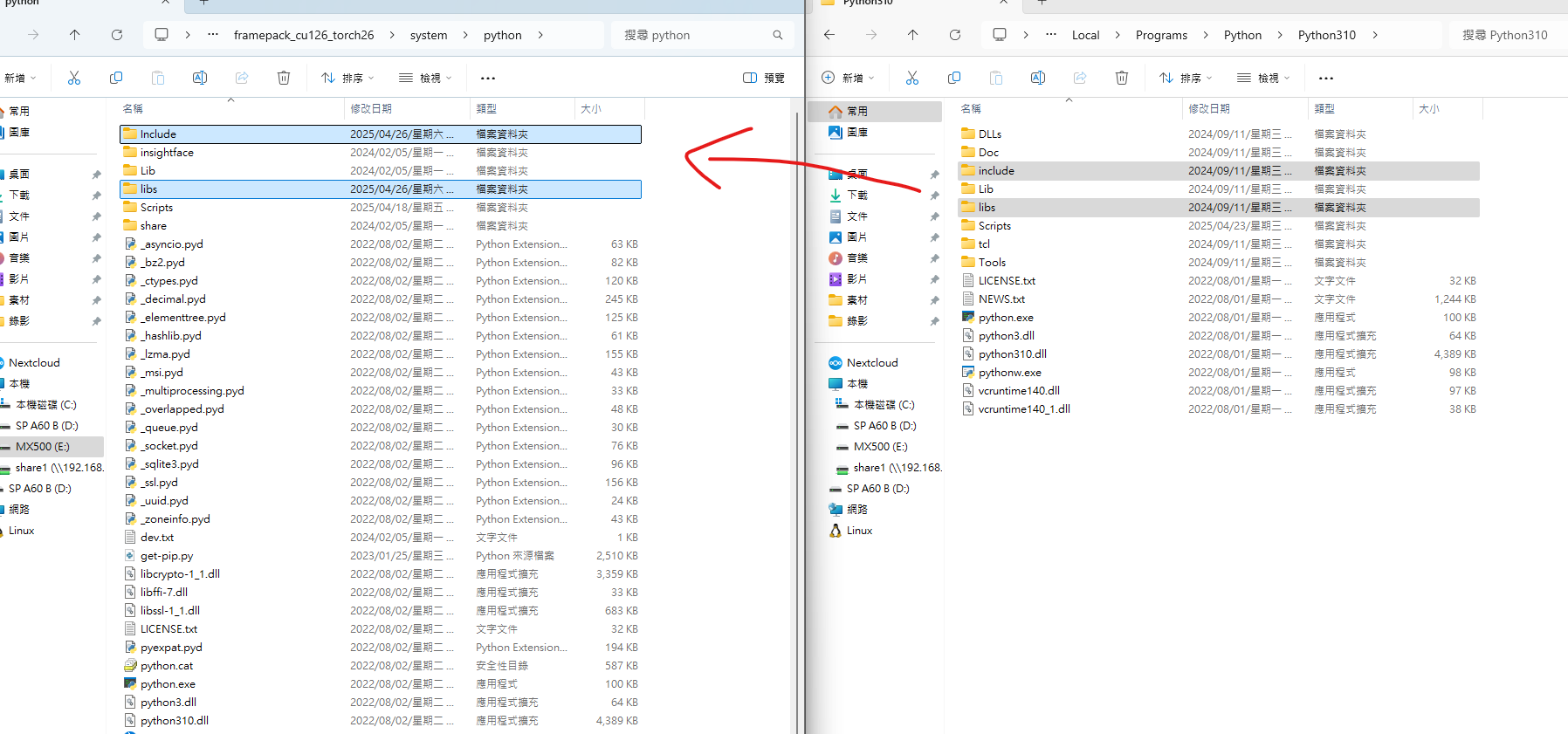The width and height of the screenshot is (1568, 734).
Task: Click monitor icon in left window address bar
Action: 162,35
